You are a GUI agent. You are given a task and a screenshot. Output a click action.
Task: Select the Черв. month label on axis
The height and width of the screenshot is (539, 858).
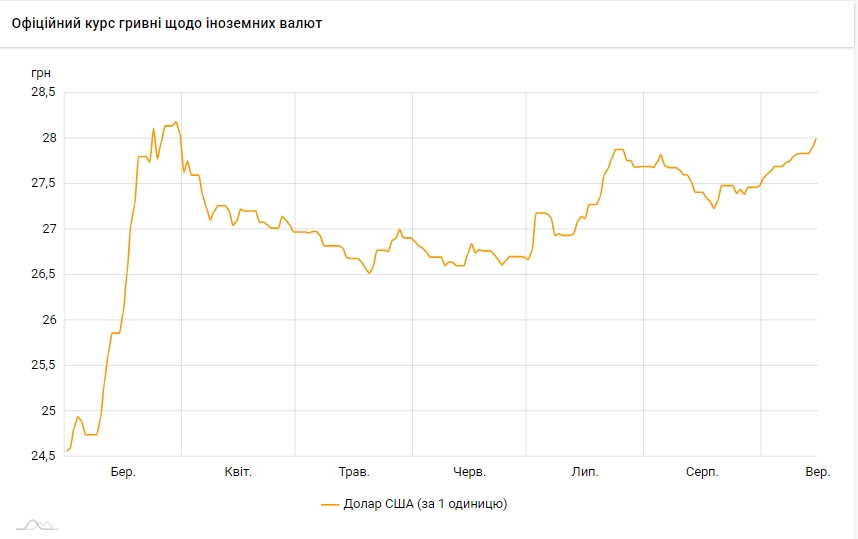point(470,472)
